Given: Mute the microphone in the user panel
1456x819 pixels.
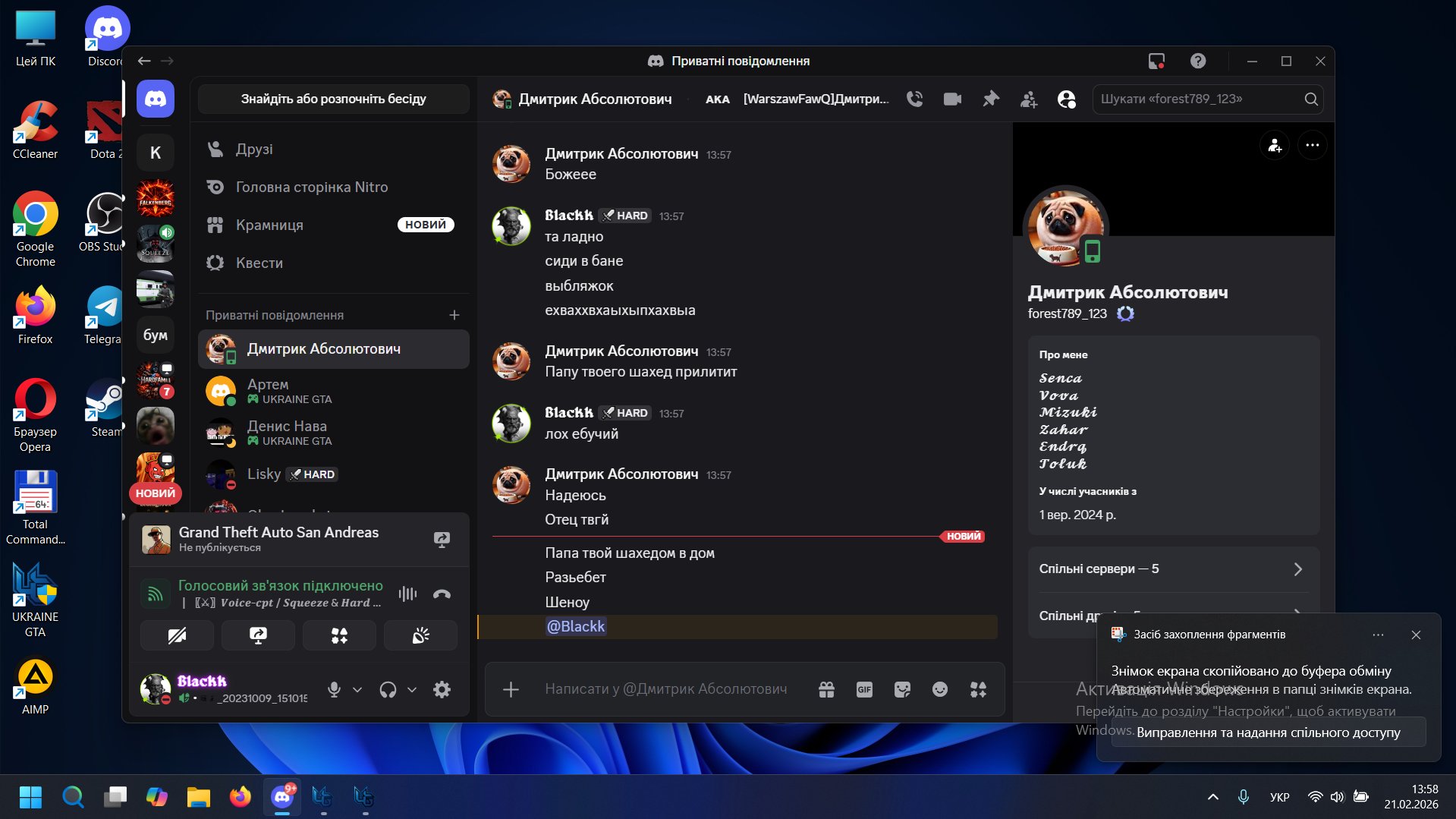Looking at the screenshot, I should pyautogui.click(x=334, y=689).
